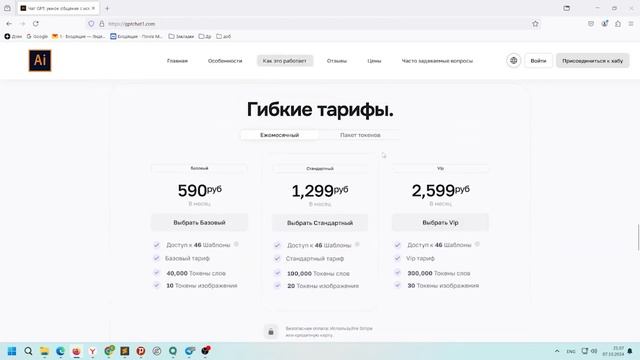This screenshot has width=640, height=360.
Task: Click the Войти button
Action: pos(538,61)
